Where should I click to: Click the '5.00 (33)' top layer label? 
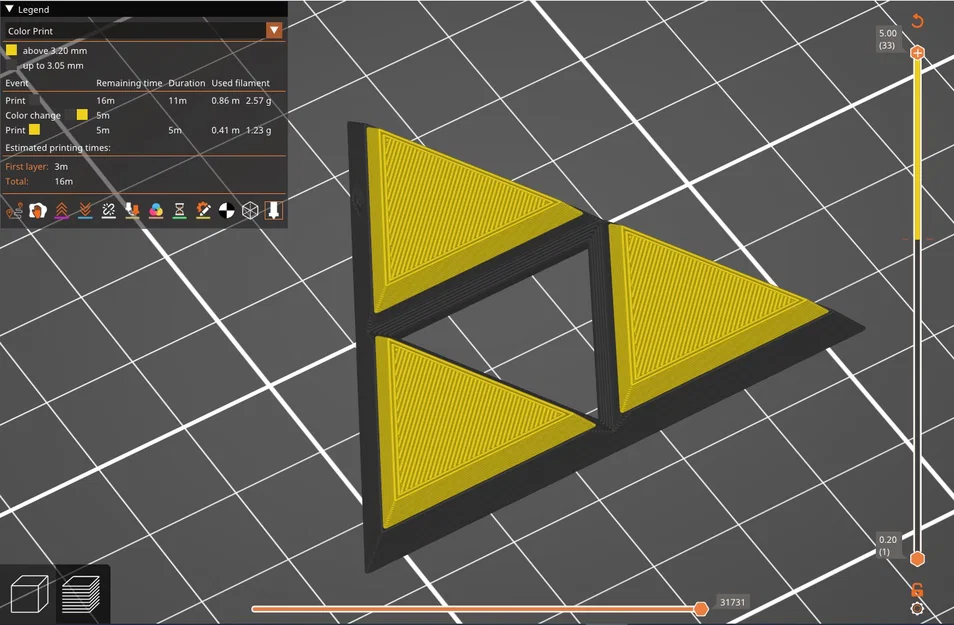pos(887,39)
